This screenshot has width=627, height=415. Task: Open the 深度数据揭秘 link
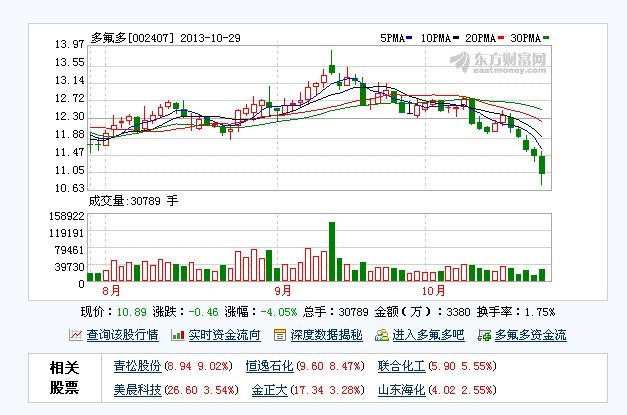tap(326, 335)
